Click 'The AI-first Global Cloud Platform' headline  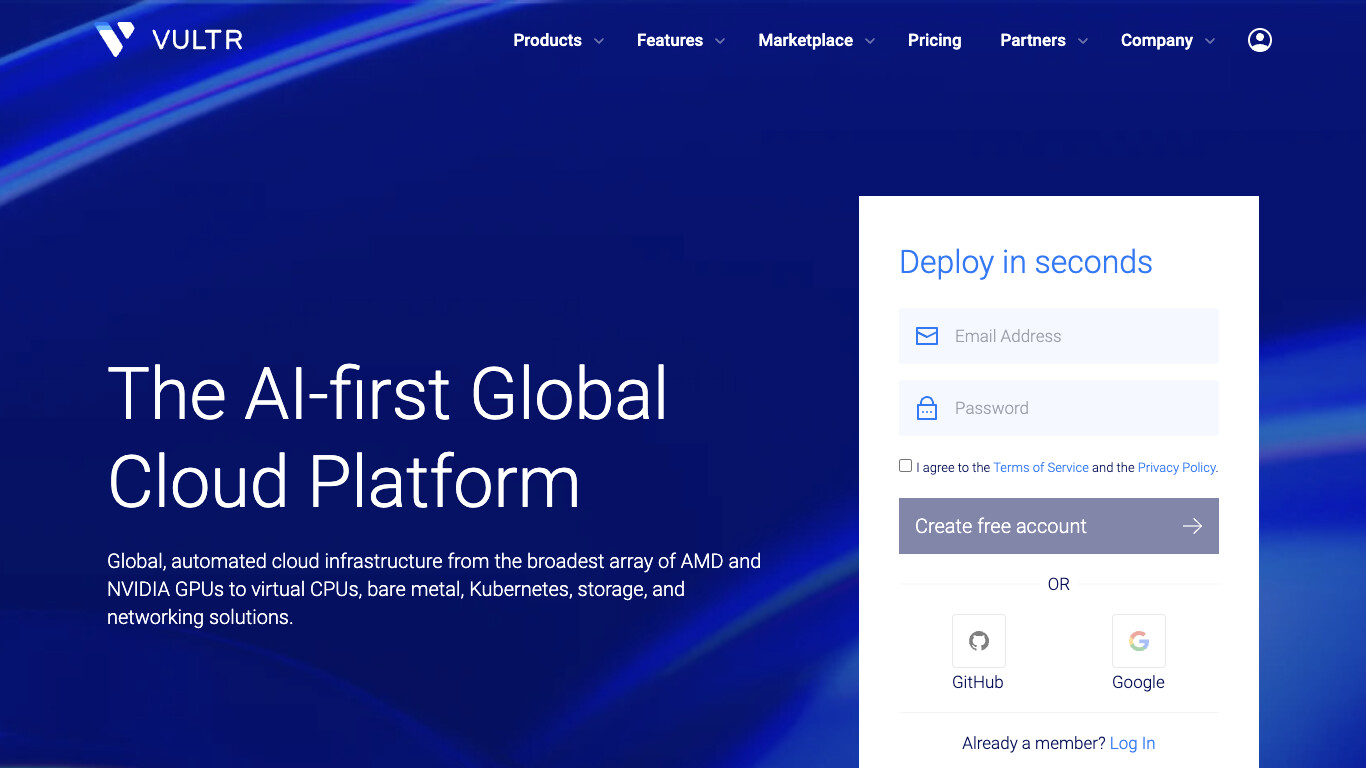pyautogui.click(x=388, y=437)
